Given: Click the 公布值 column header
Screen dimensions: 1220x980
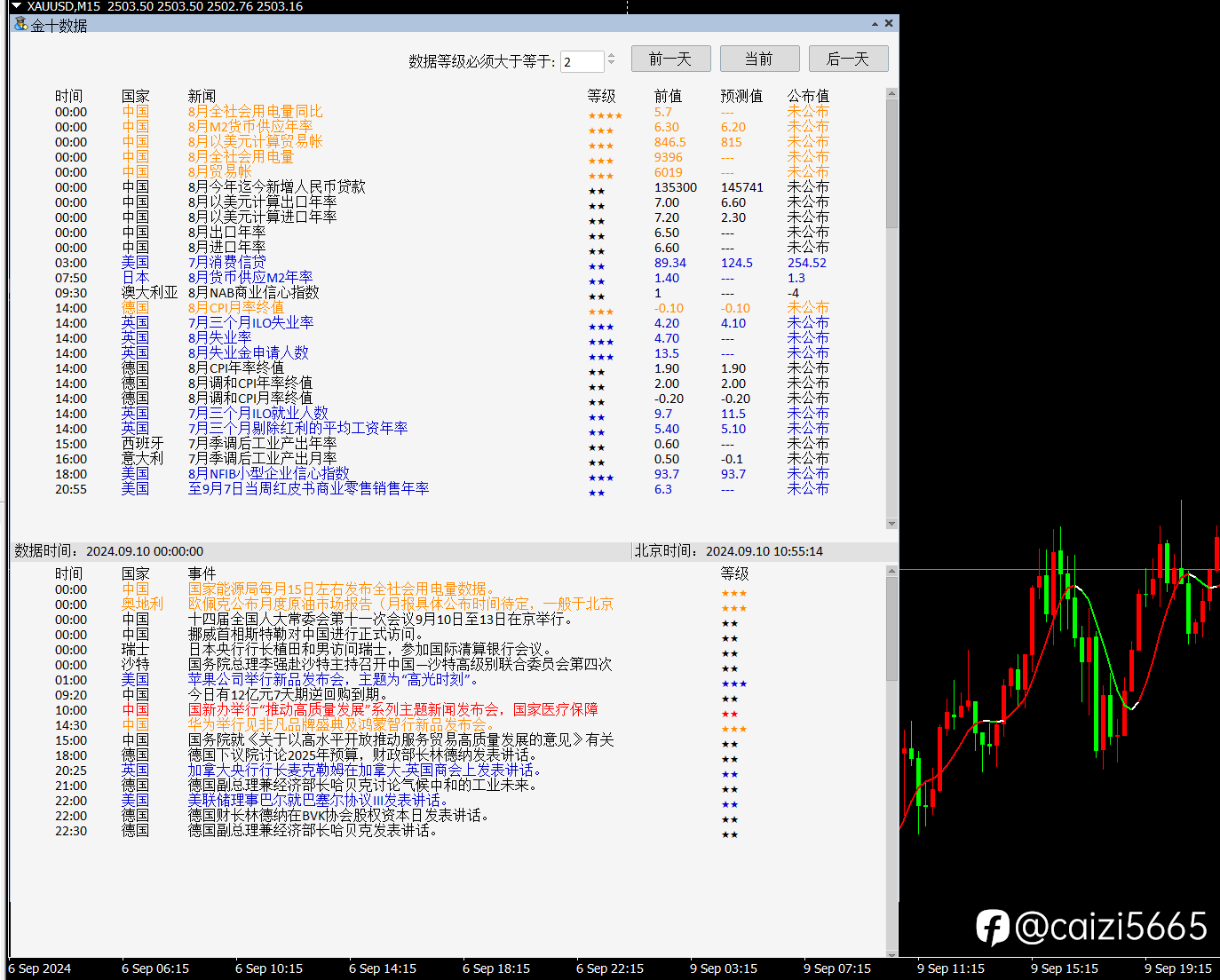Looking at the screenshot, I should click(808, 96).
